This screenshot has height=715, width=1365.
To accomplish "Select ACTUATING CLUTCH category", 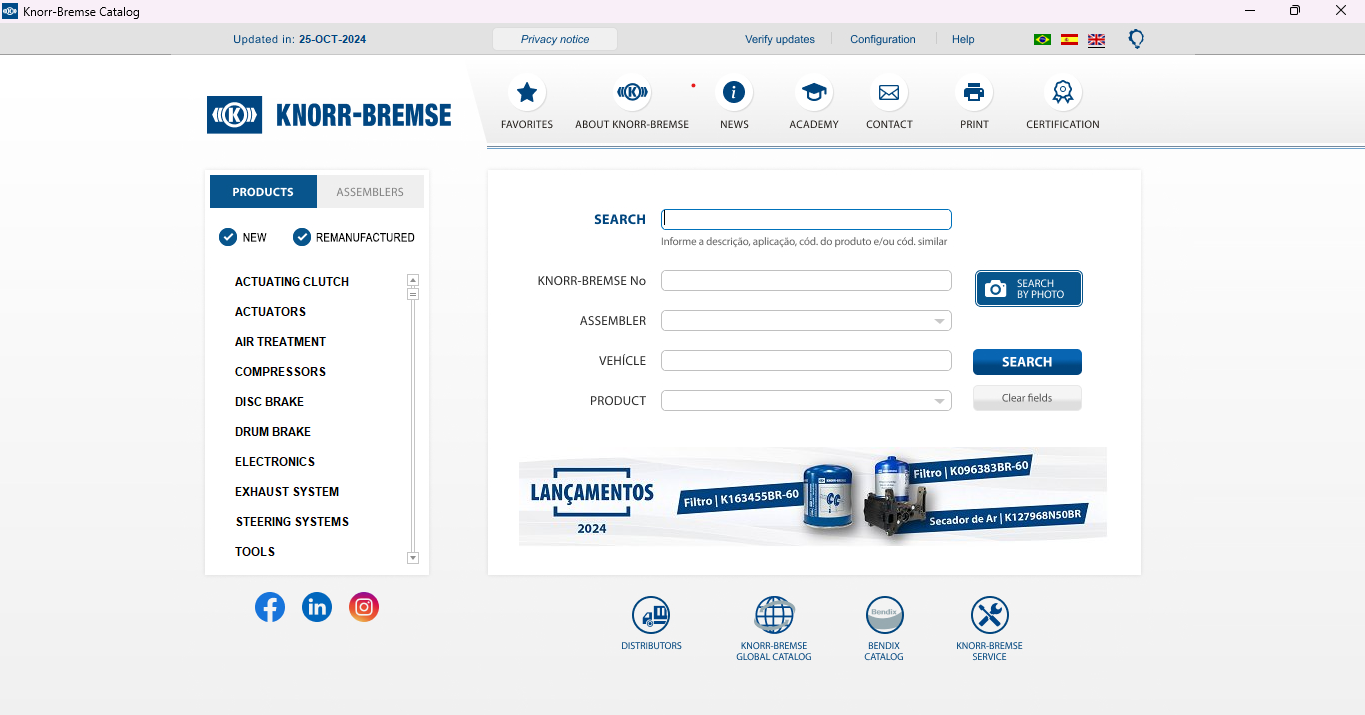I will pos(292,282).
